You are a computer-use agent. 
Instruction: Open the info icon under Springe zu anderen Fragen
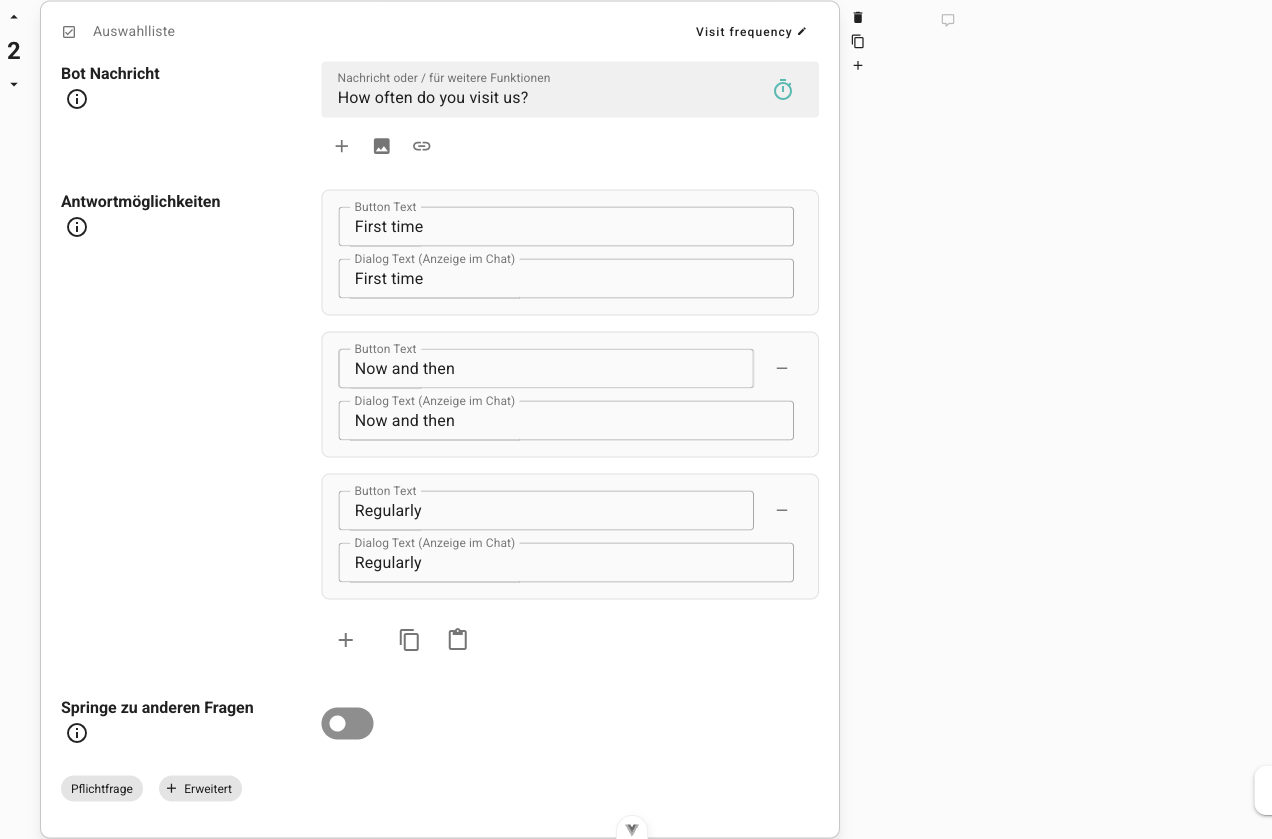77,733
